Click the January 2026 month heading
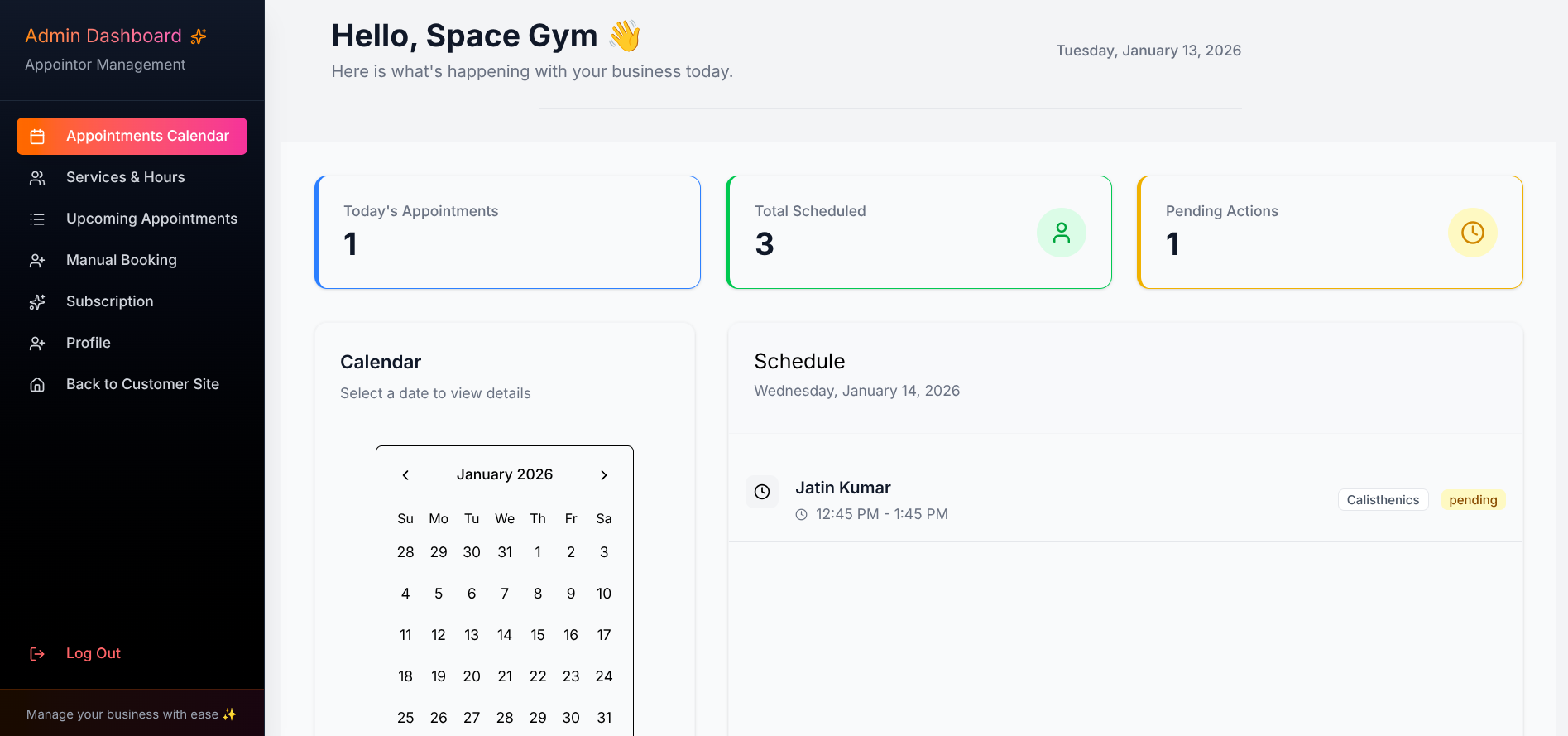 pos(505,474)
